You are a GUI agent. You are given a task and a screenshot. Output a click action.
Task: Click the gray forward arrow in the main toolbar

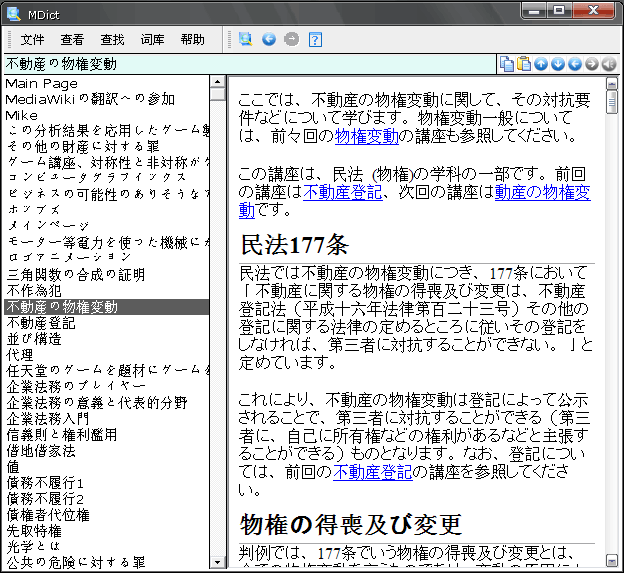click(291, 39)
